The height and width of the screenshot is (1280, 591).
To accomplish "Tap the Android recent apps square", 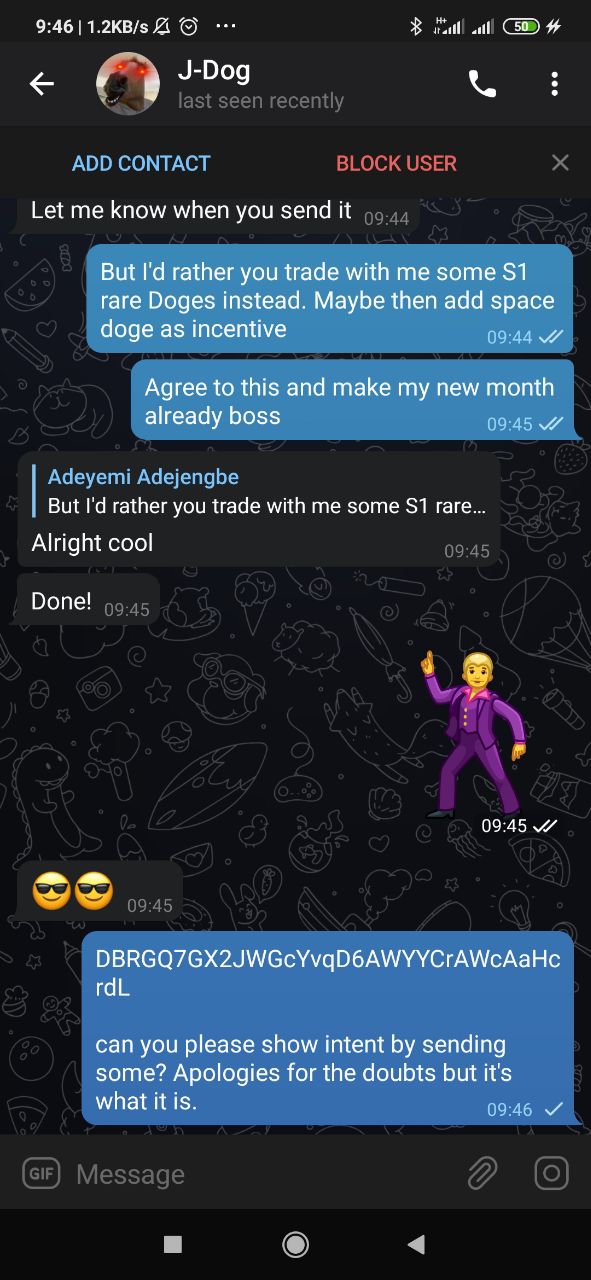I will coord(173,1243).
